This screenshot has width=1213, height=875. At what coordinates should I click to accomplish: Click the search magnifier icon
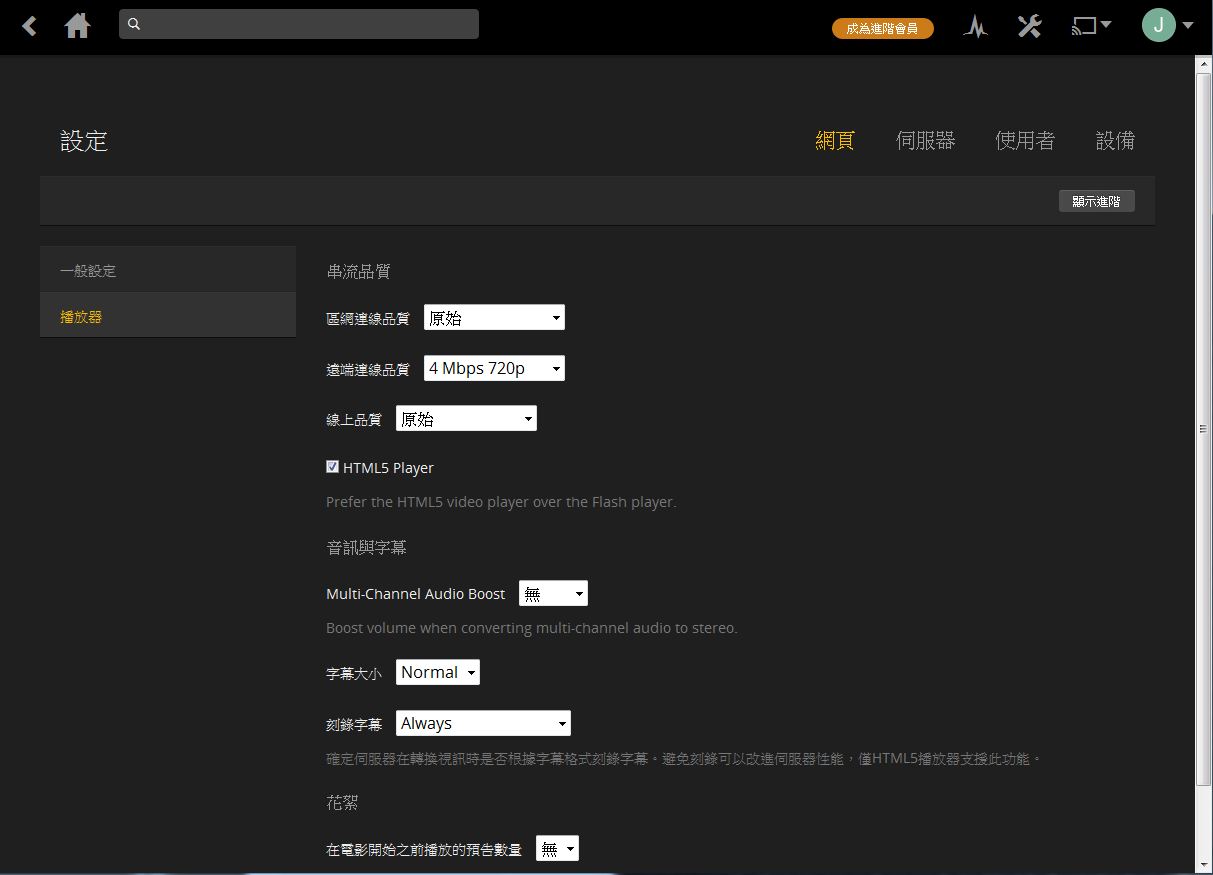[x=135, y=24]
